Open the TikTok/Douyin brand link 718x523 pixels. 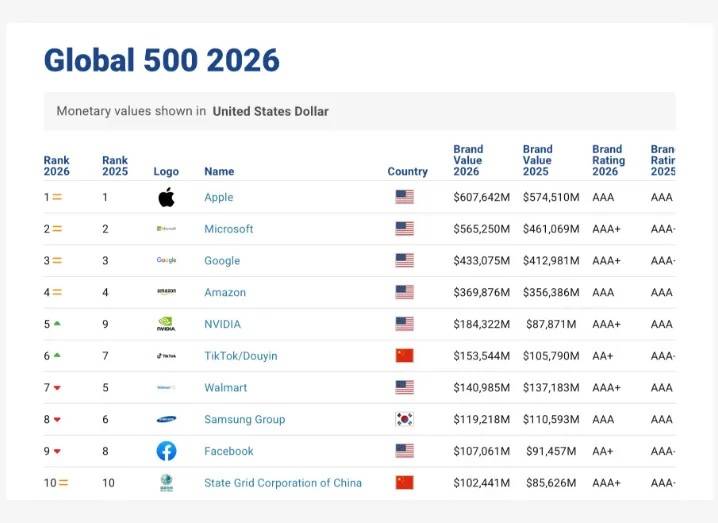pos(241,356)
